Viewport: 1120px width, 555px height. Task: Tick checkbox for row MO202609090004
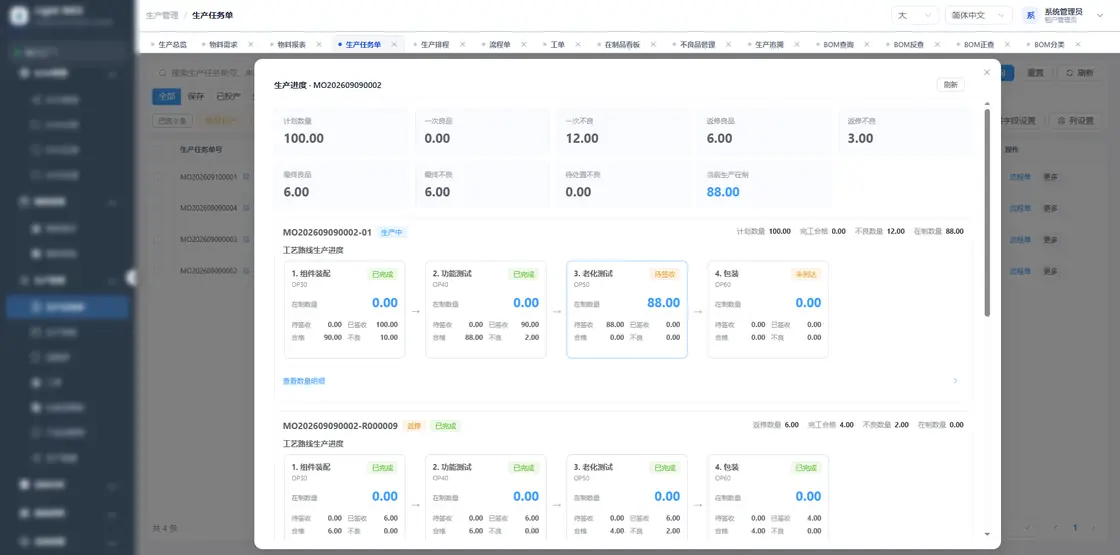point(161,208)
